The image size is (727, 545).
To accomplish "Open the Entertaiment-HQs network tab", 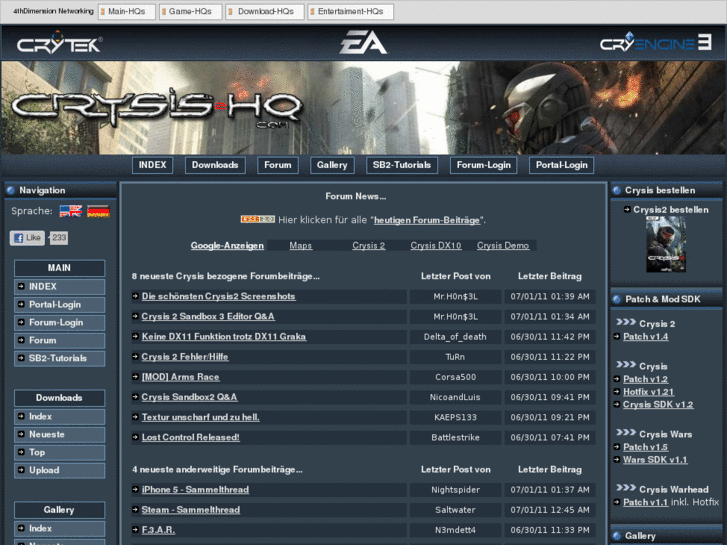I will 351,12.
